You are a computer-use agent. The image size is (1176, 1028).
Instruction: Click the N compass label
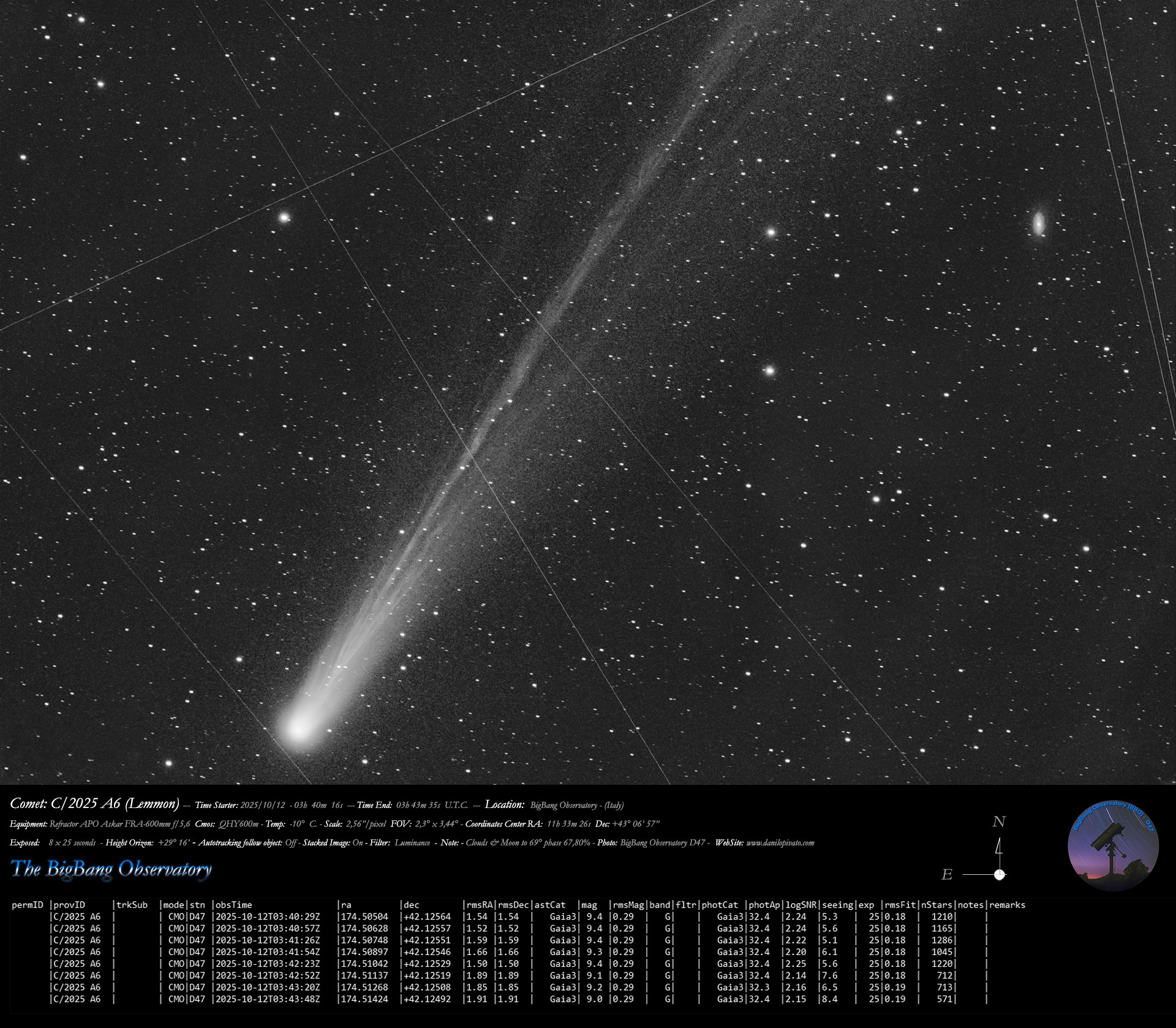[x=999, y=822]
